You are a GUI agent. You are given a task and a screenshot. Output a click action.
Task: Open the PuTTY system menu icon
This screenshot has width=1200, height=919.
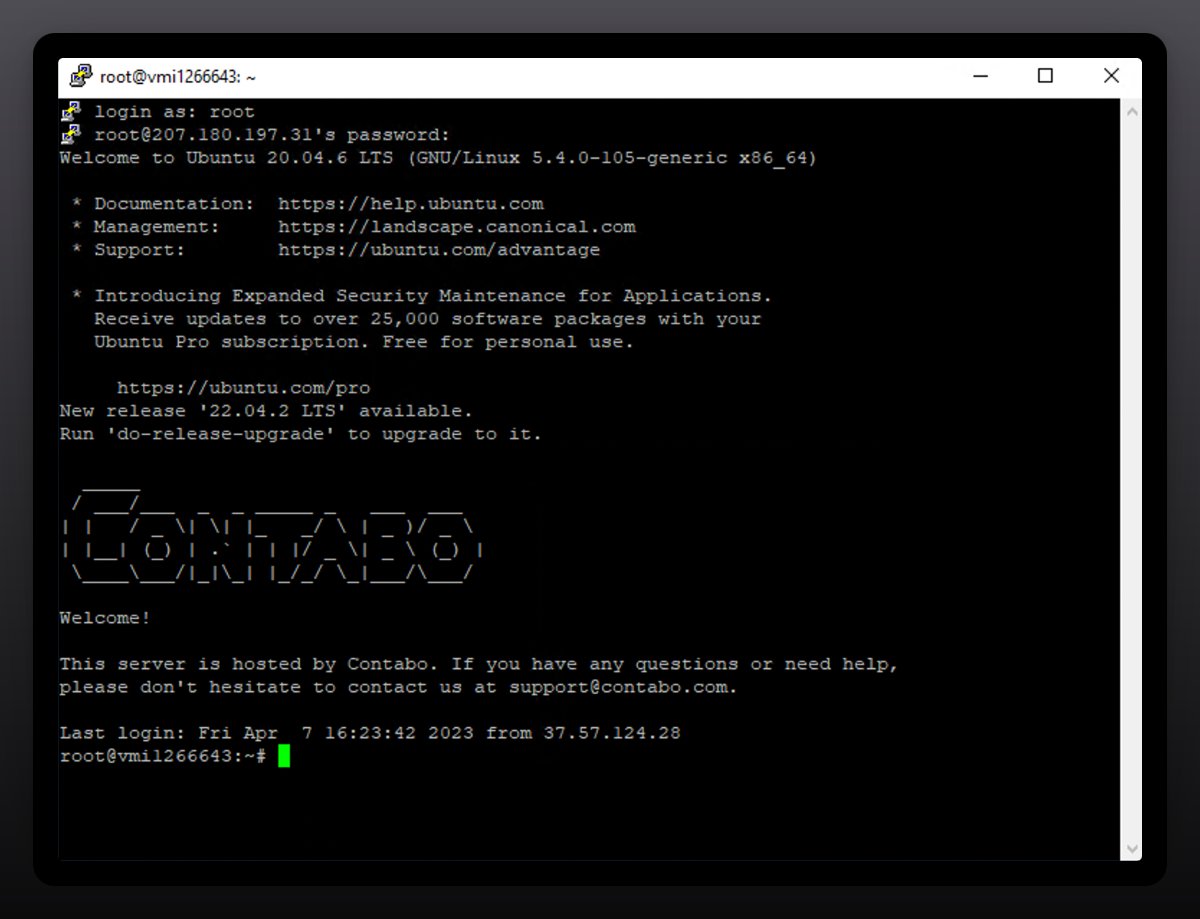(81, 77)
